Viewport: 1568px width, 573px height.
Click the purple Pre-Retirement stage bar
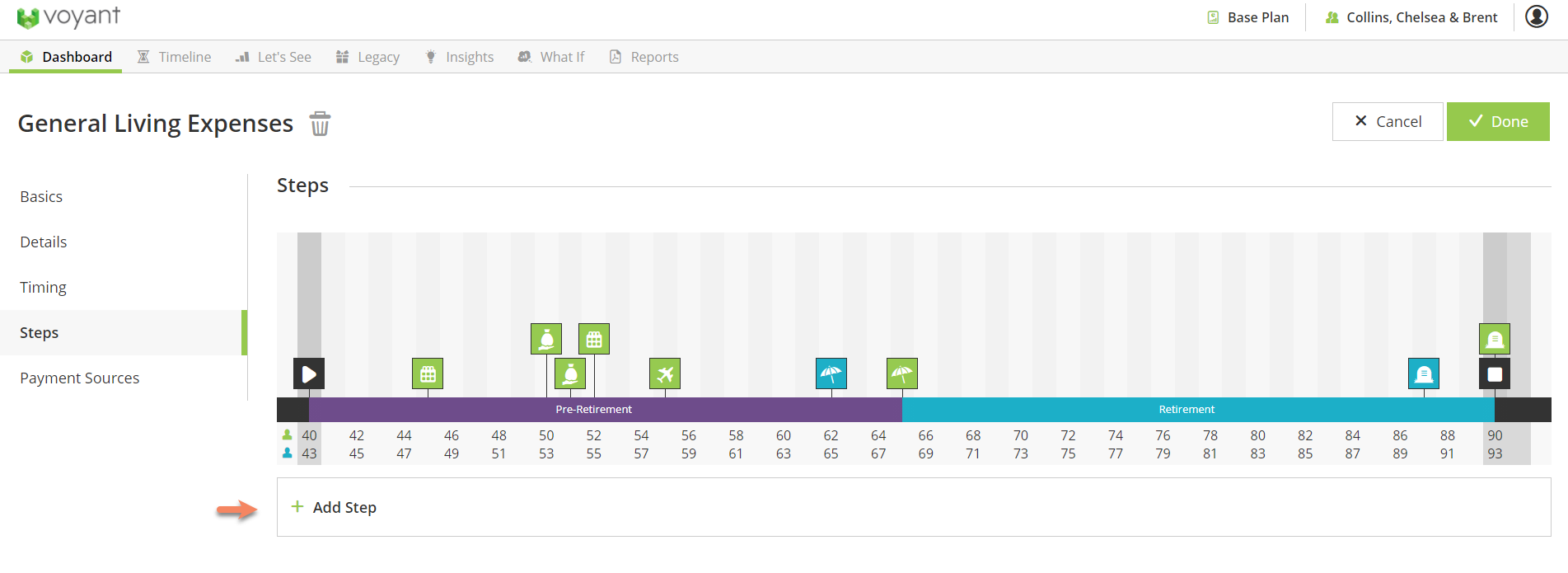tap(593, 409)
